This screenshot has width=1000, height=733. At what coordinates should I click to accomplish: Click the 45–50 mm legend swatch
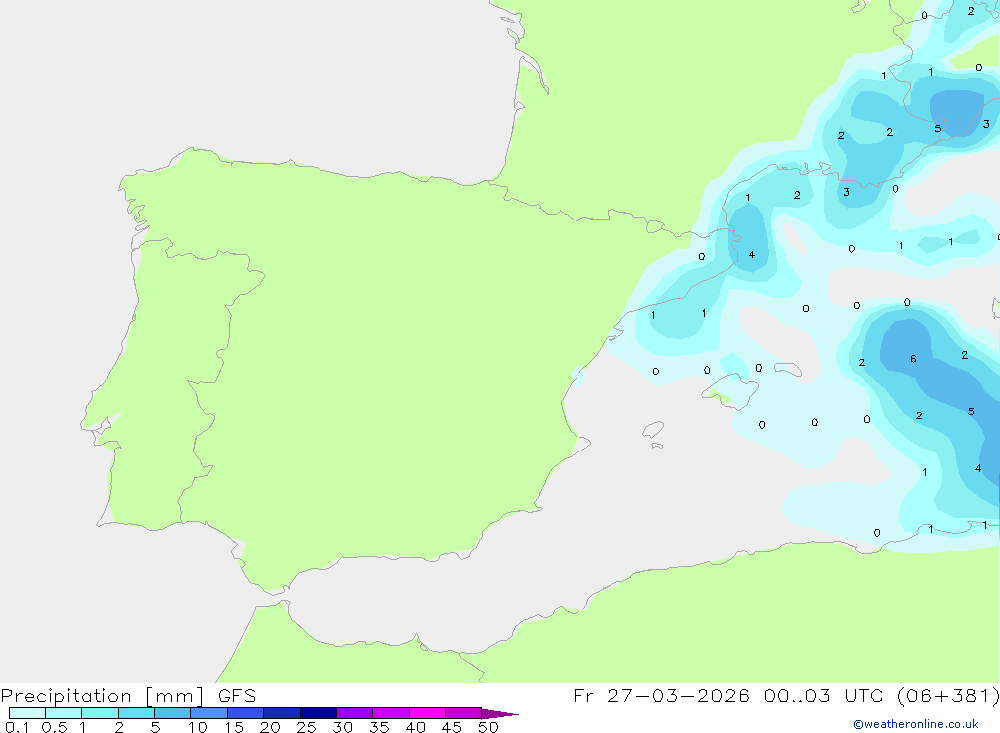tap(464, 713)
